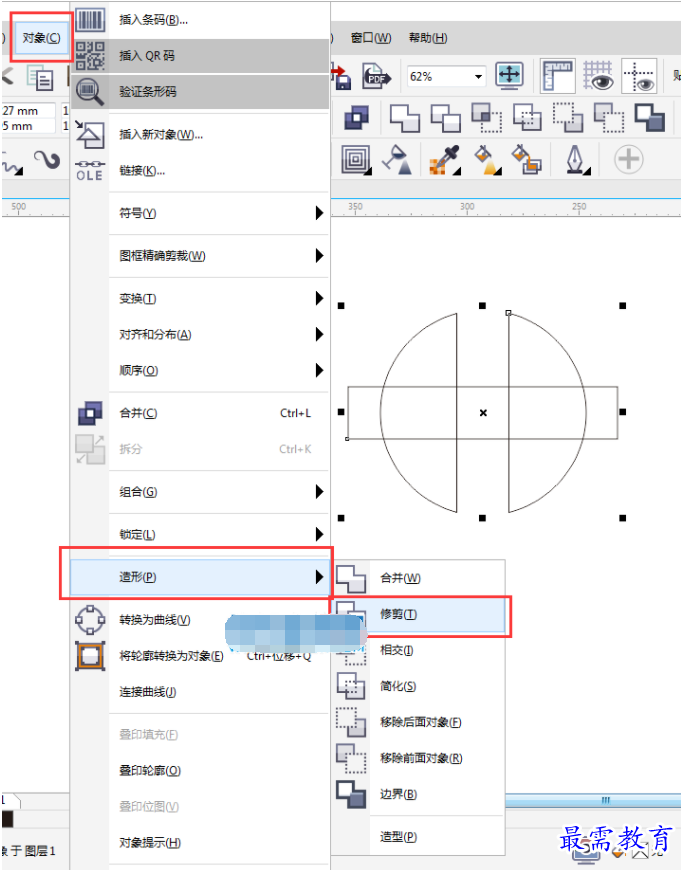This screenshot has height=870, width=681.
Task: Expand the 锁定(L) submenu
Action: (x=200, y=534)
